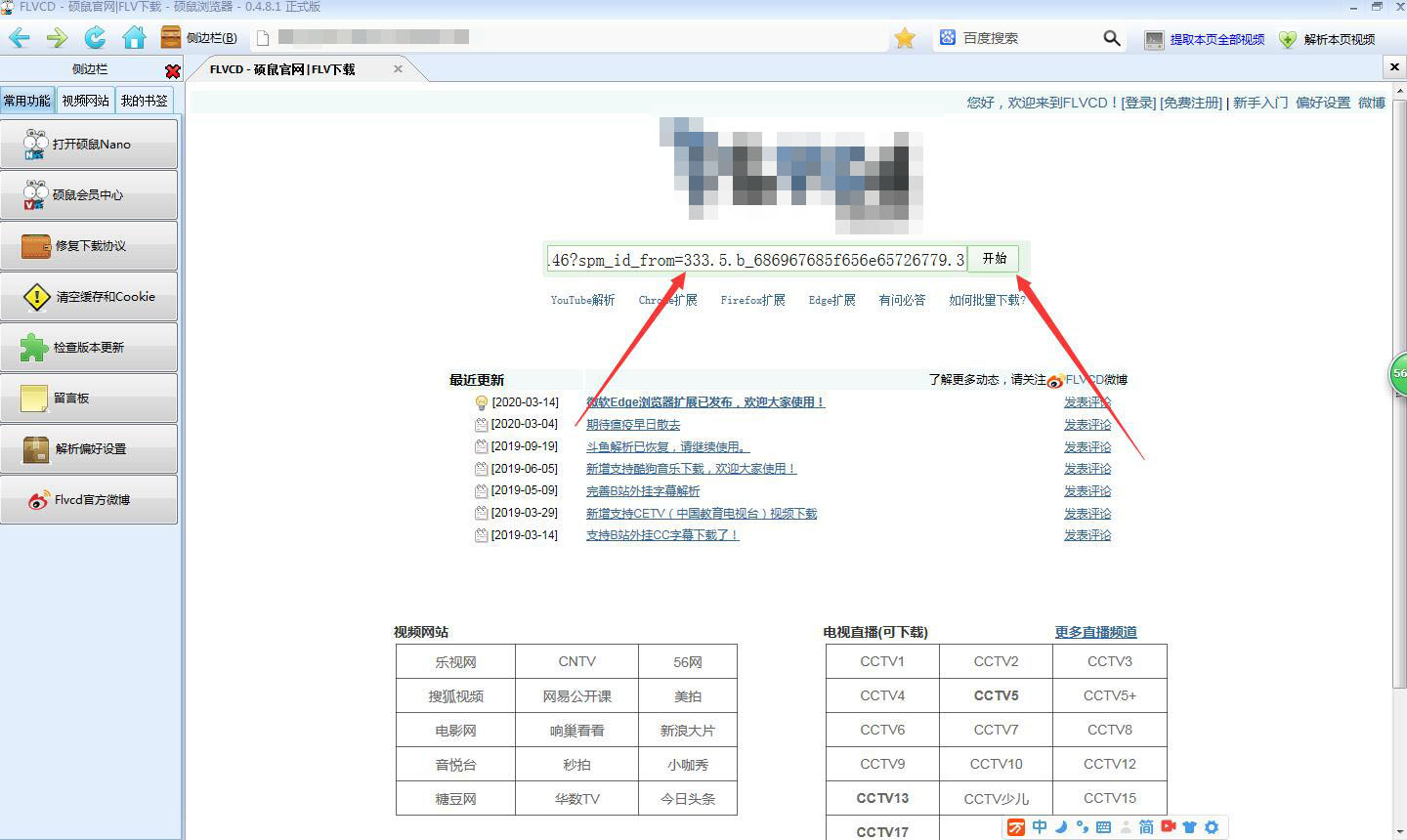Open 斗鱼解析已恢复 news link
Image resolution: width=1407 pixels, height=840 pixels.
click(x=667, y=446)
